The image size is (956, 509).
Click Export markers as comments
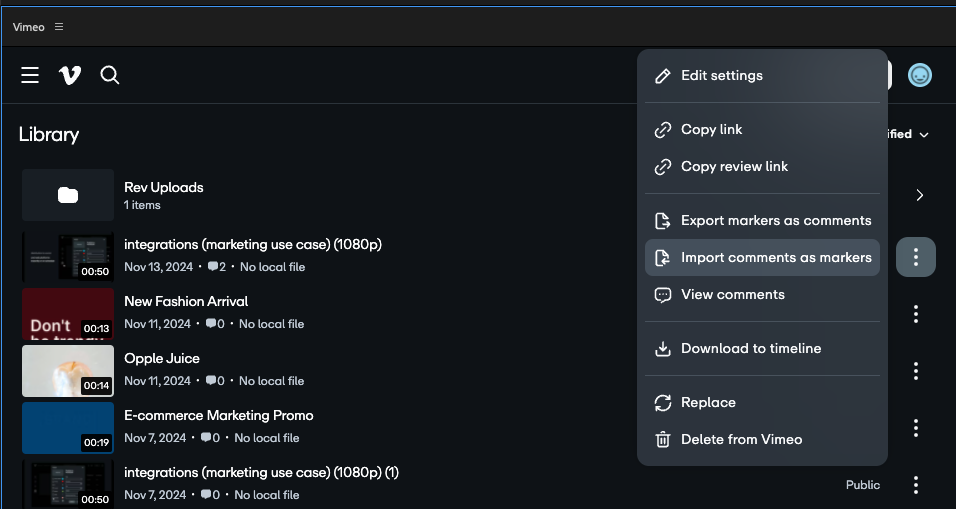click(776, 221)
